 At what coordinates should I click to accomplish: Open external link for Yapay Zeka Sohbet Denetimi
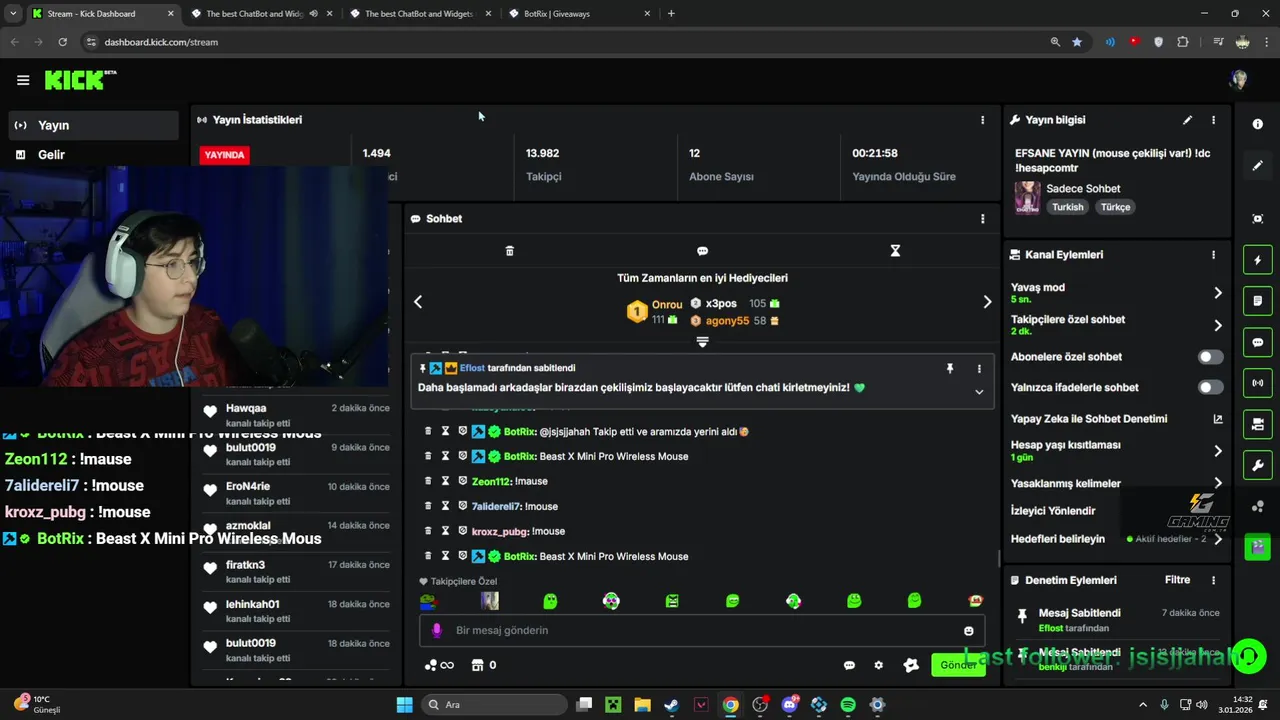pyautogui.click(x=1217, y=419)
